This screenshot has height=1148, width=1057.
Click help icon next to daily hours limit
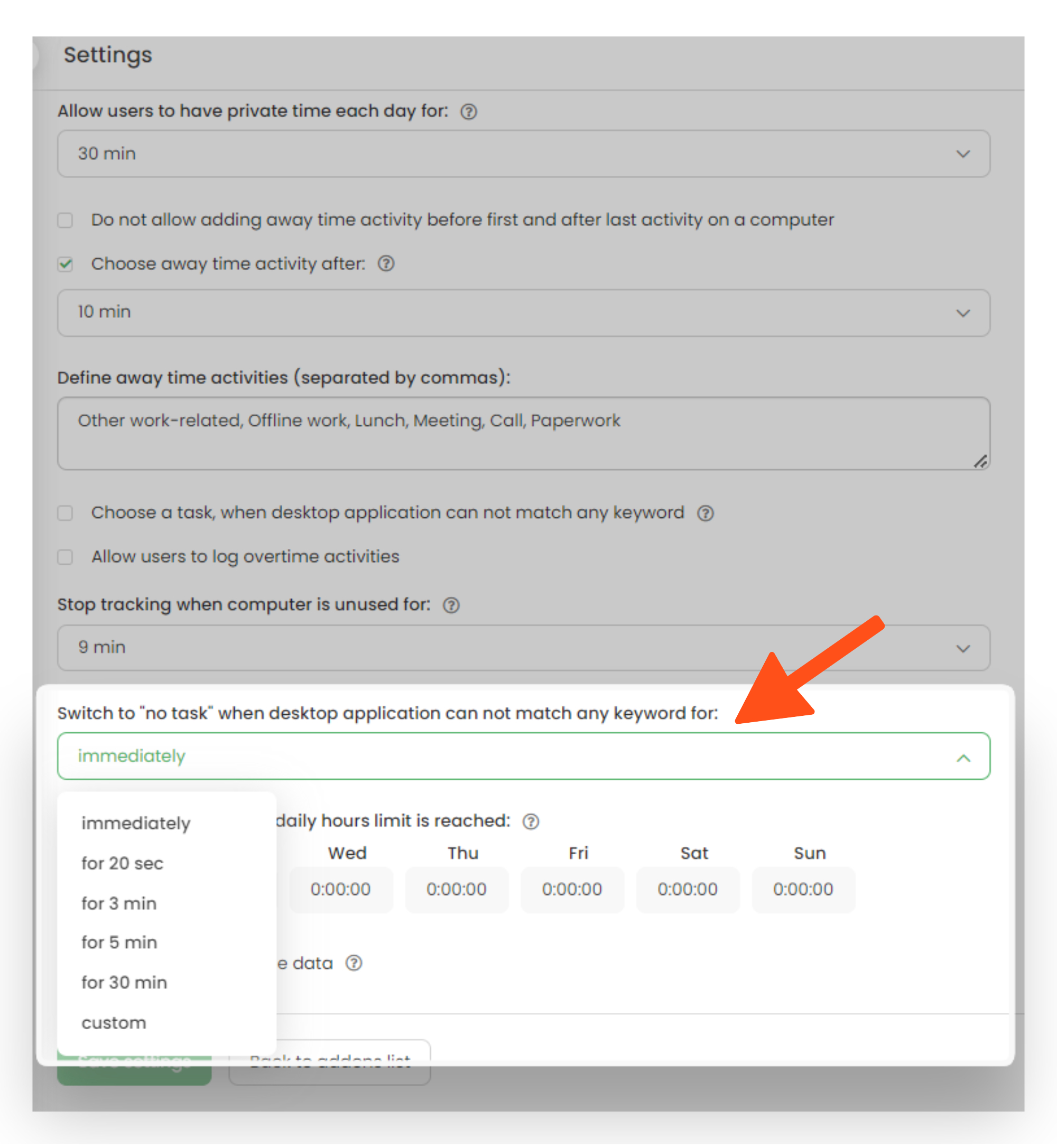(x=531, y=821)
